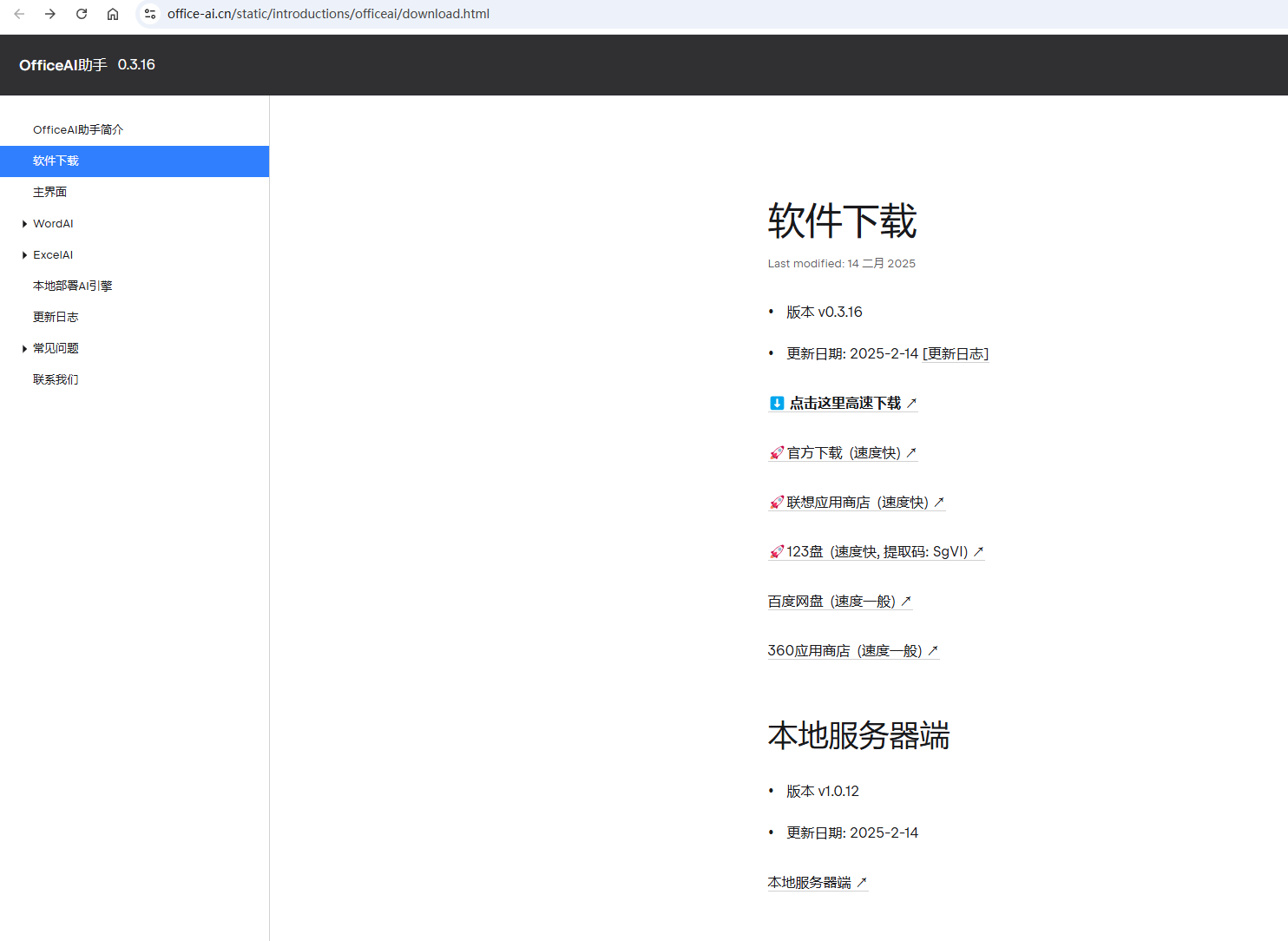Viewport: 1288px width, 941px height.
Task: Click the external-link arrow after 百度网盘
Action: pos(907,601)
